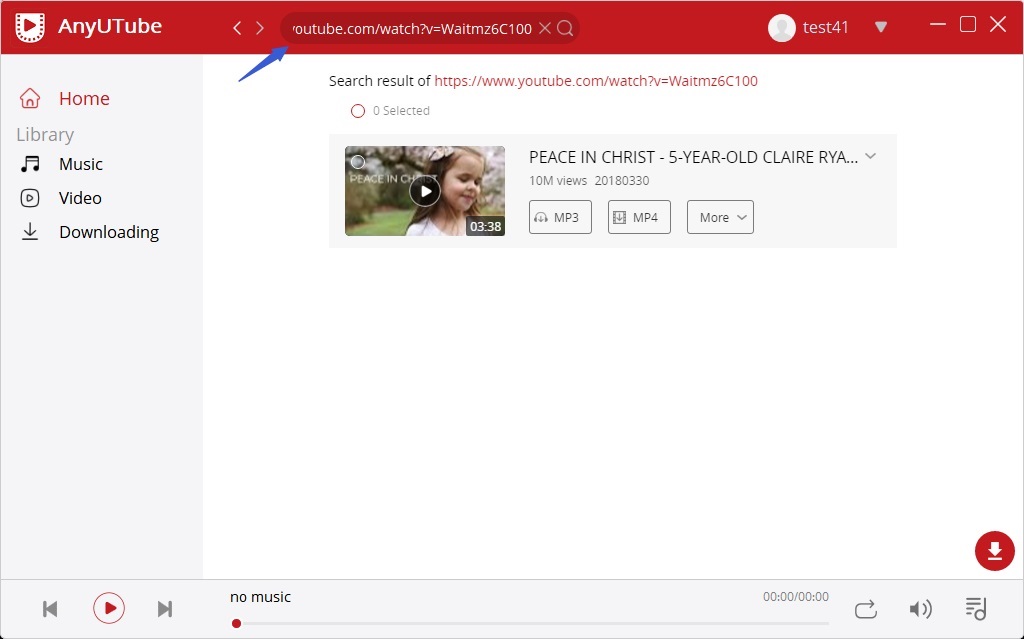This screenshot has width=1024, height=639.
Task: Mute audio via the speaker icon
Action: click(921, 608)
